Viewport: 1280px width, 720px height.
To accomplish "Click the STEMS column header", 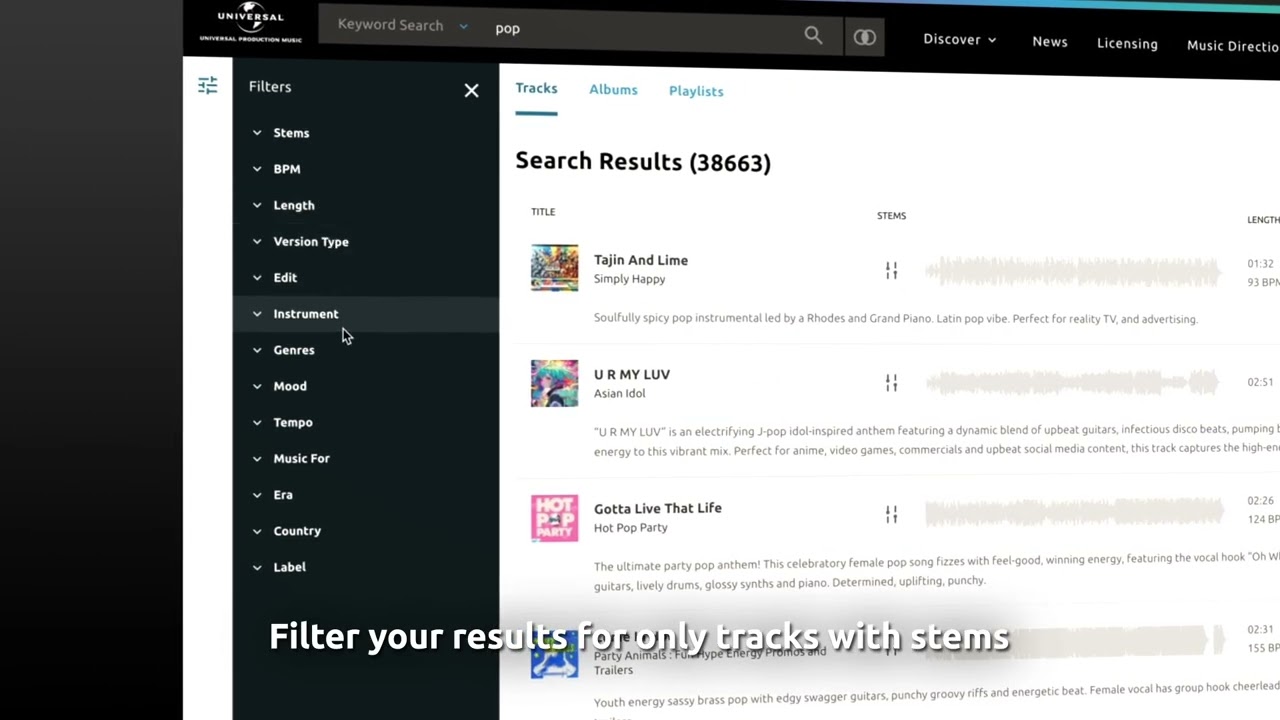I will click(891, 216).
